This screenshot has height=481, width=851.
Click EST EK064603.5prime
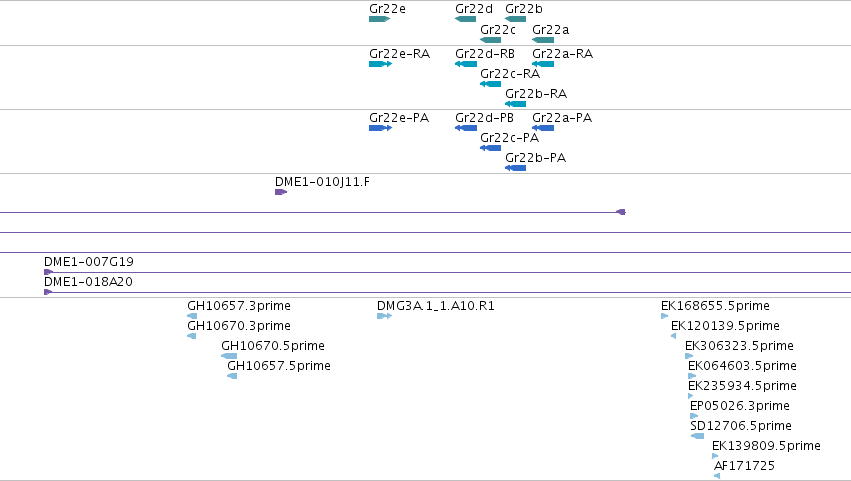click(692, 376)
